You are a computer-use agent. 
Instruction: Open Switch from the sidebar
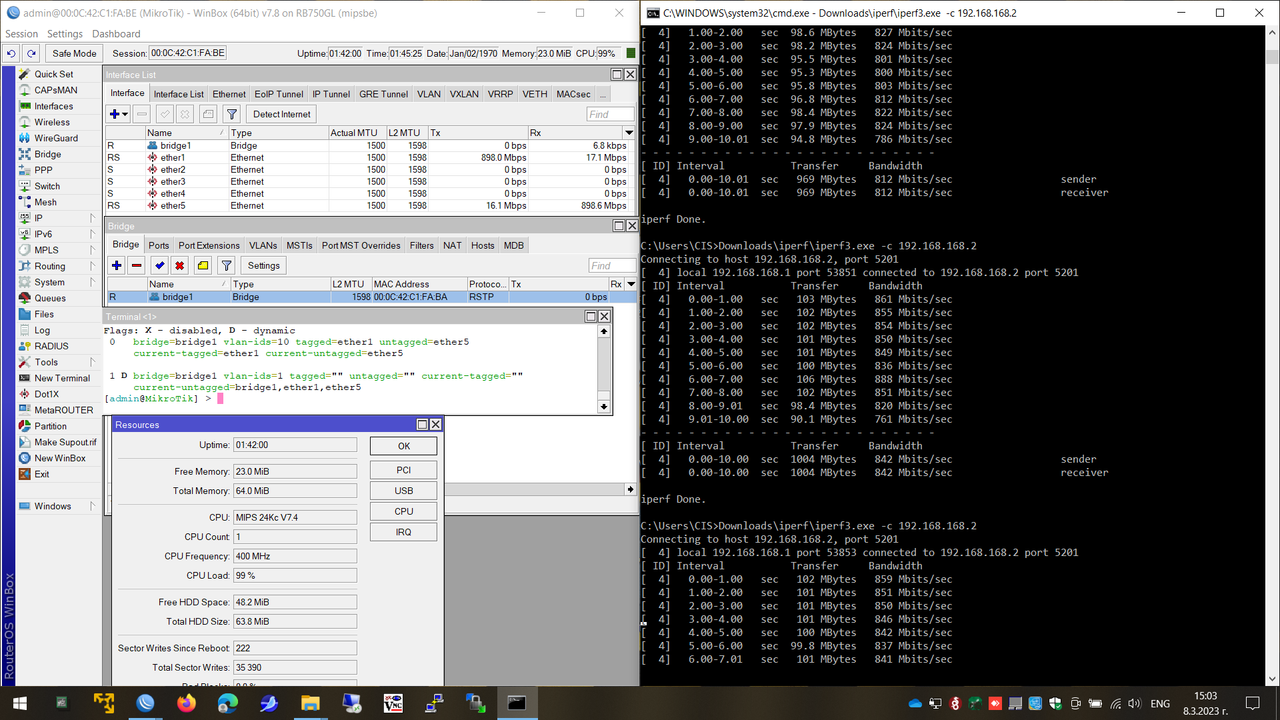coord(47,186)
